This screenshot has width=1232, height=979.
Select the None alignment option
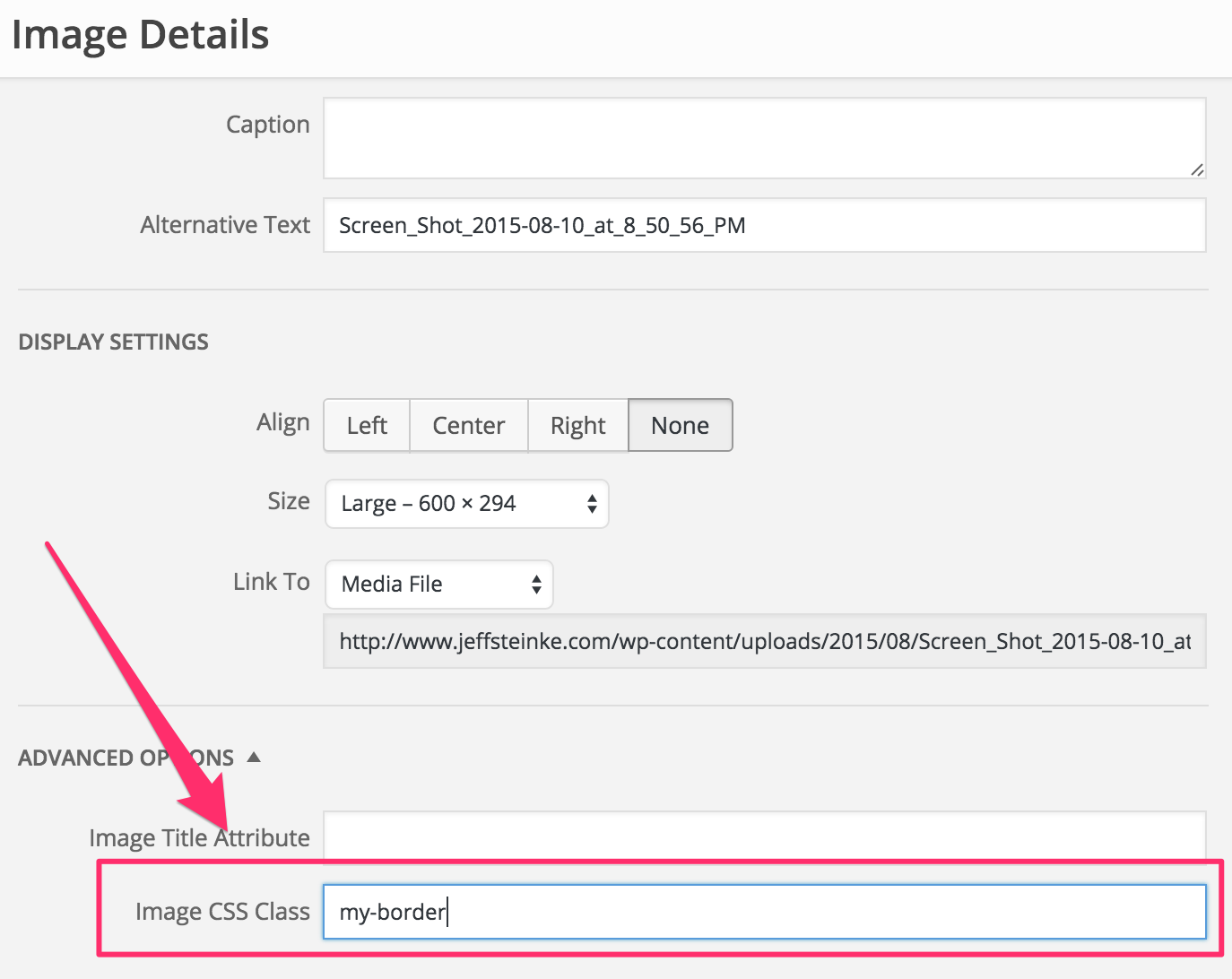pos(681,425)
